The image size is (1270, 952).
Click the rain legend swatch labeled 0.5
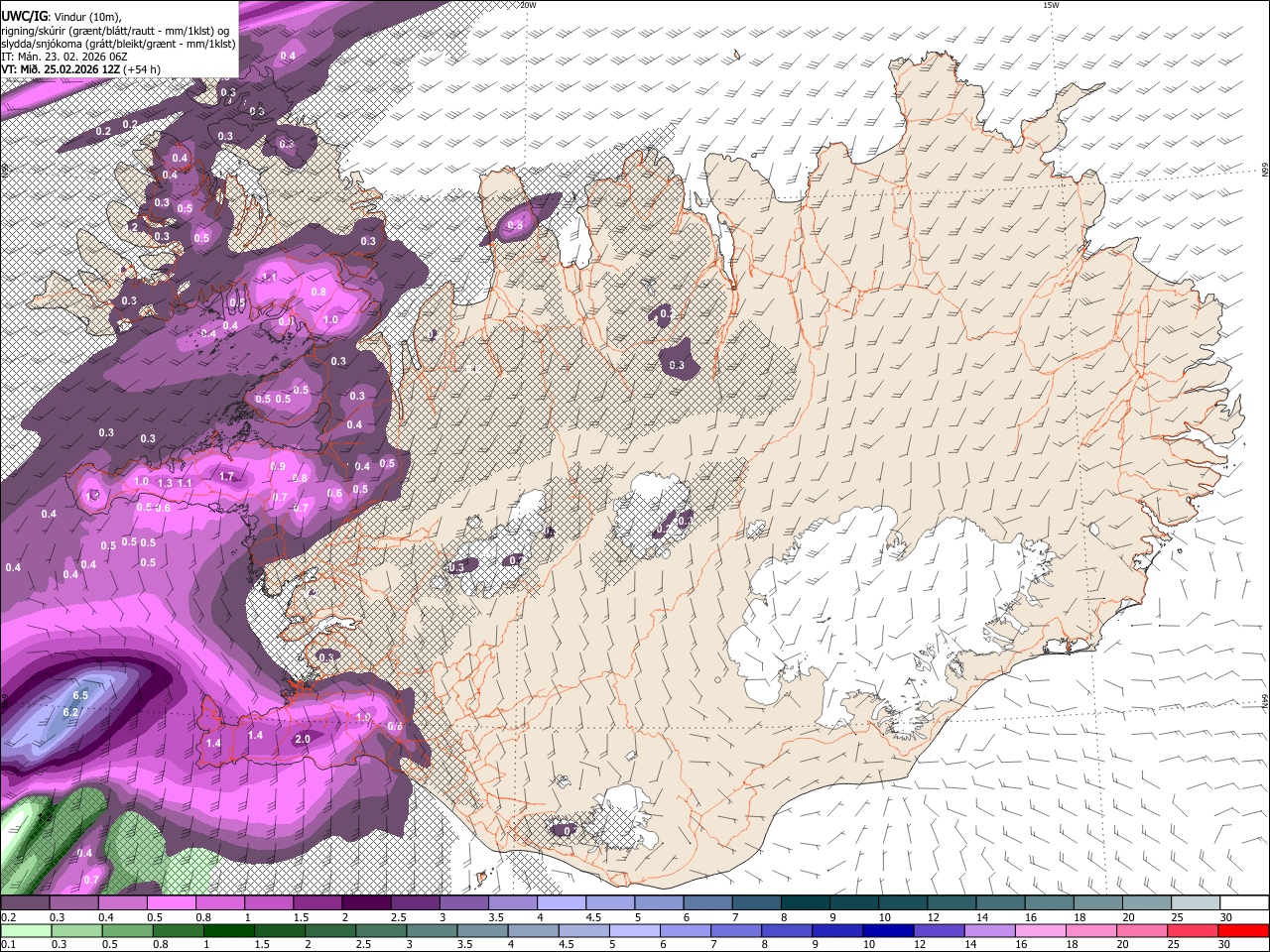pos(127,930)
